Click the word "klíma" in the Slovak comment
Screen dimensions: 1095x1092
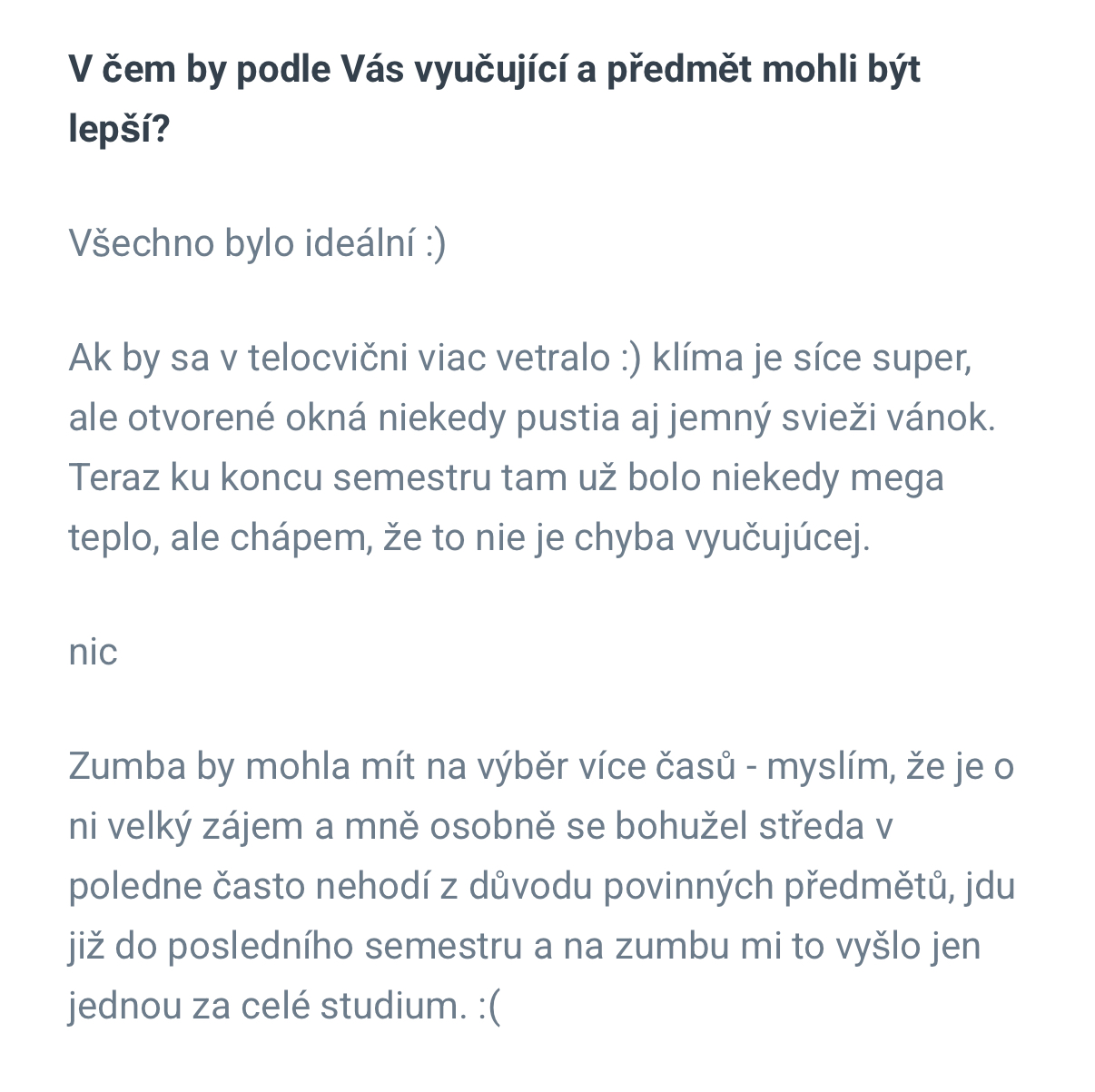[697, 359]
